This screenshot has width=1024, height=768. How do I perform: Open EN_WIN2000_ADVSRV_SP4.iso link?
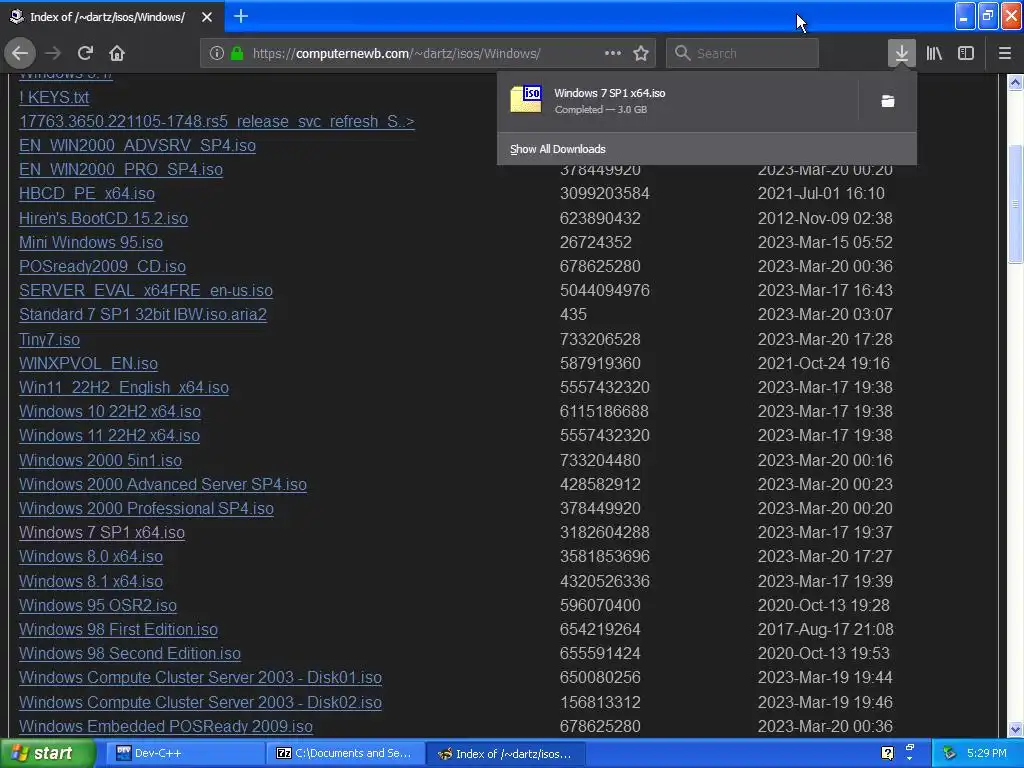point(137,145)
